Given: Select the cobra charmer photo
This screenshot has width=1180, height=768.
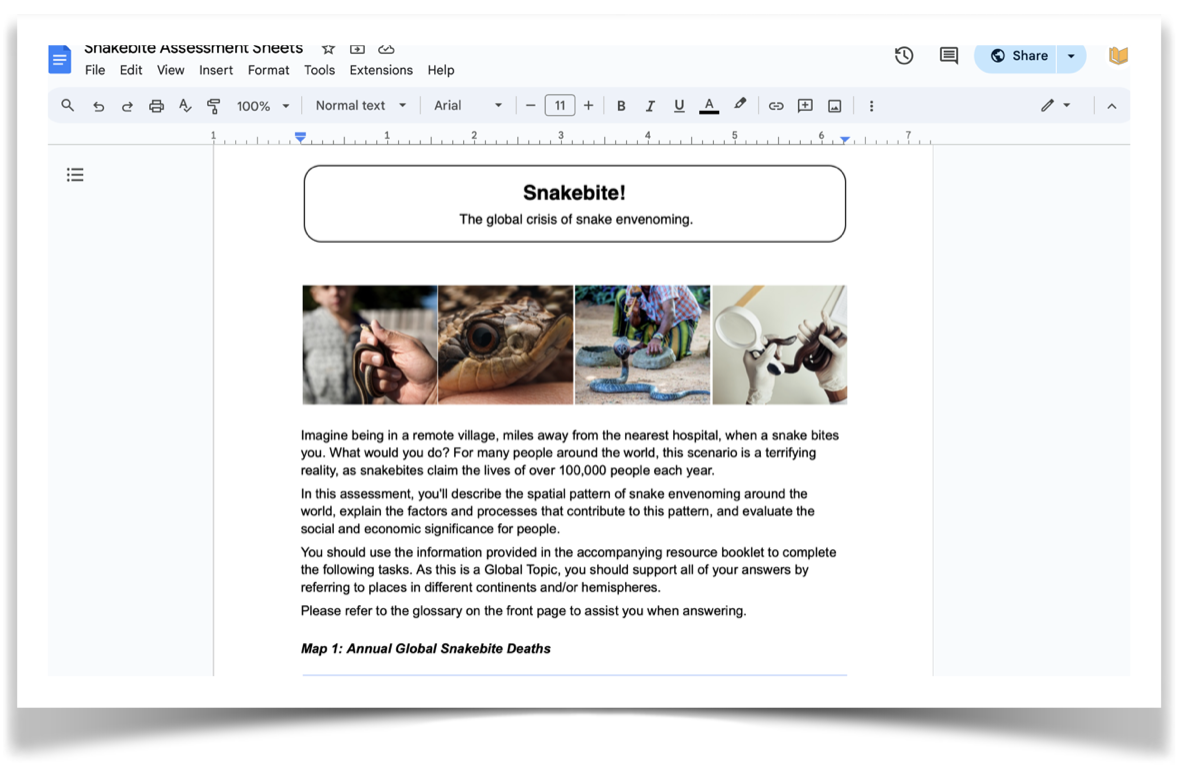Looking at the screenshot, I should pyautogui.click(x=643, y=345).
